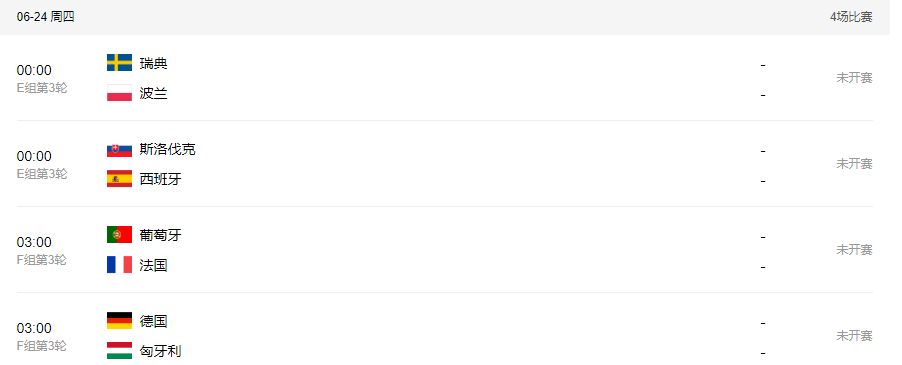Click the 德国 team name
The height and width of the screenshot is (365, 902).
pos(154,321)
